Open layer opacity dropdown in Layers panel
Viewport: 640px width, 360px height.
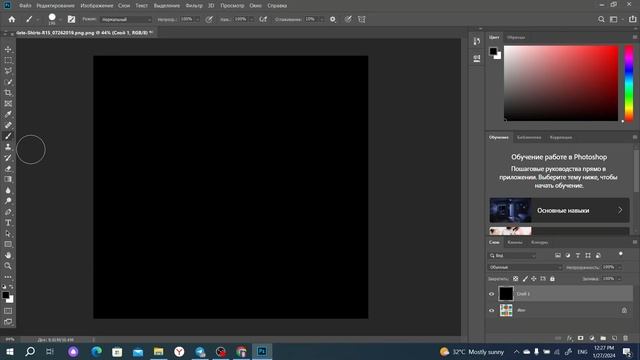pyautogui.click(x=620, y=267)
